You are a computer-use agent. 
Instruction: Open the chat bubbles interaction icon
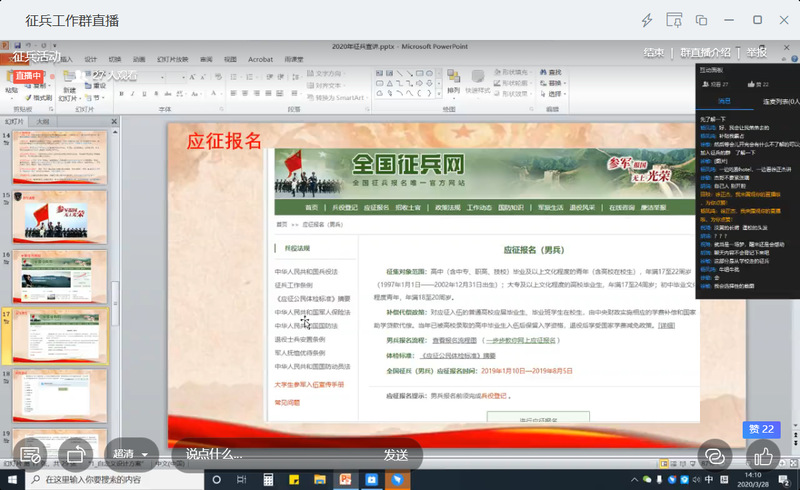(x=714, y=455)
